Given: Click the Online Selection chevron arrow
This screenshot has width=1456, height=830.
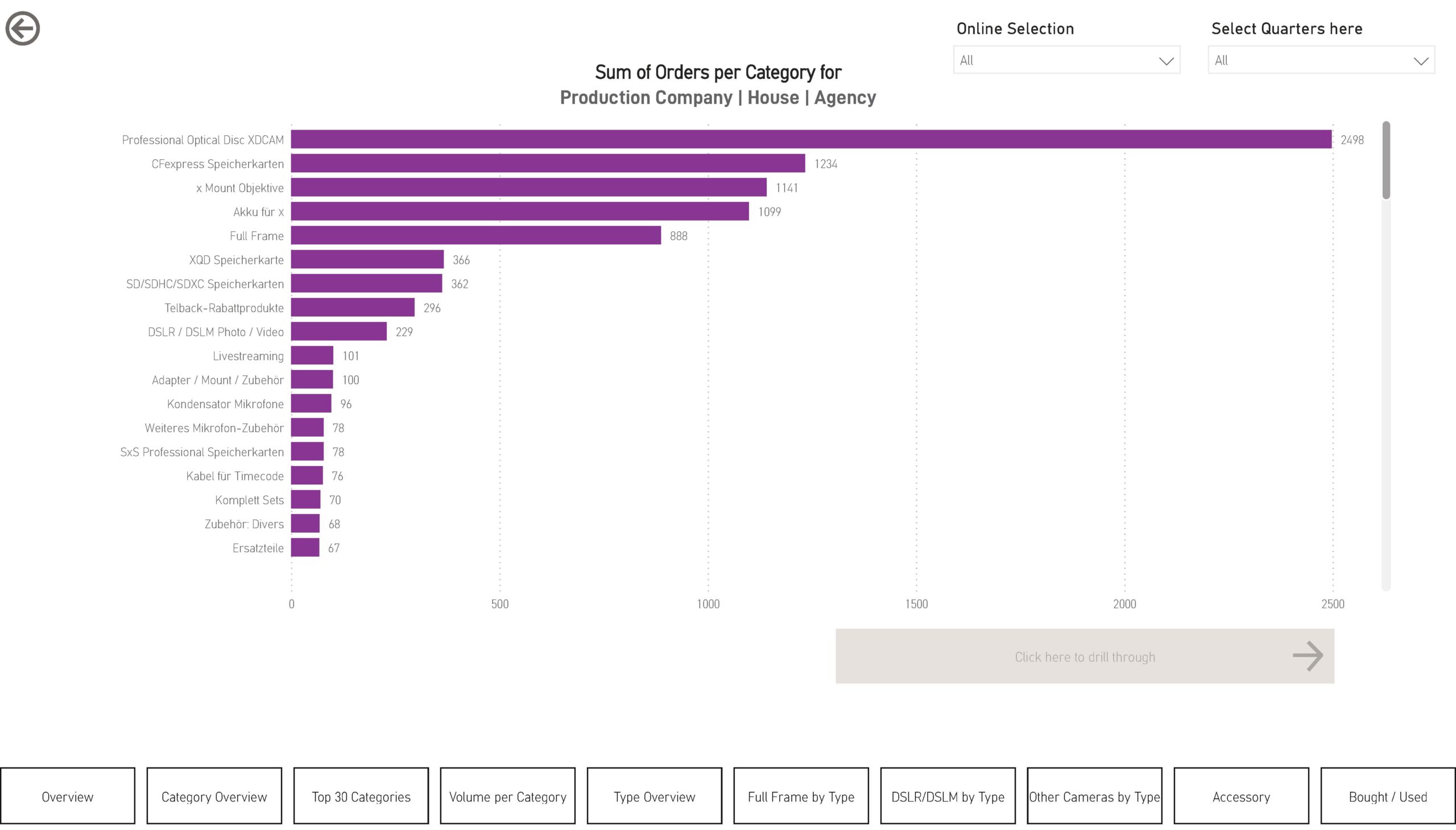Looking at the screenshot, I should pyautogui.click(x=1166, y=61).
